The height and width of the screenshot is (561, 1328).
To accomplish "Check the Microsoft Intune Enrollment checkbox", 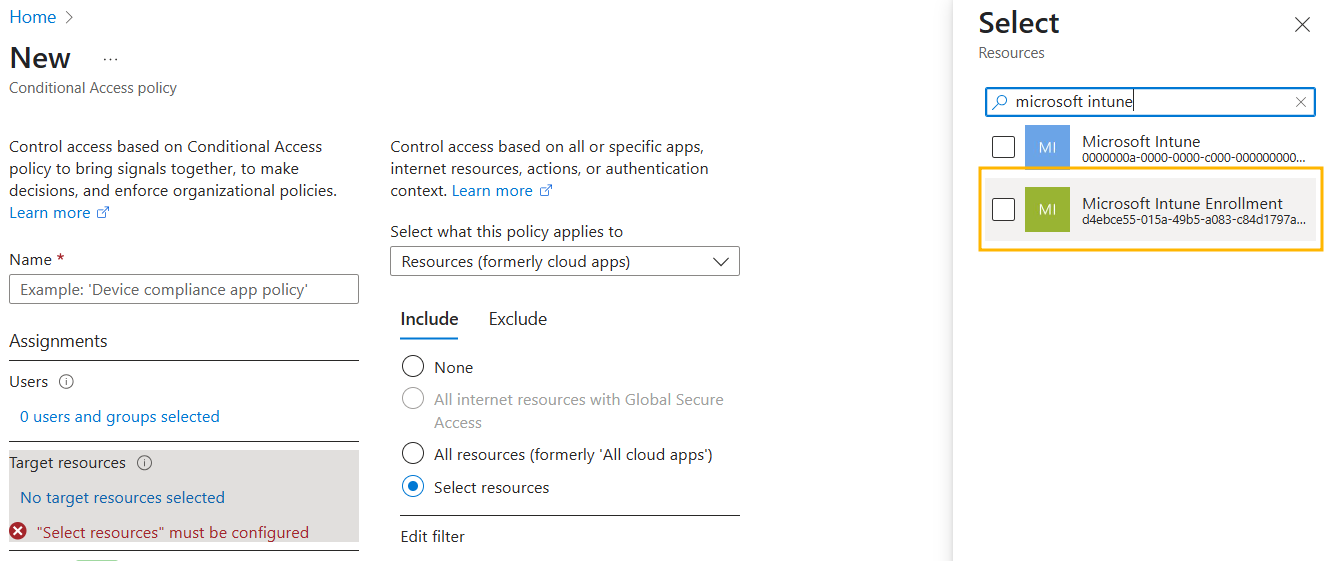I will pos(1003,209).
